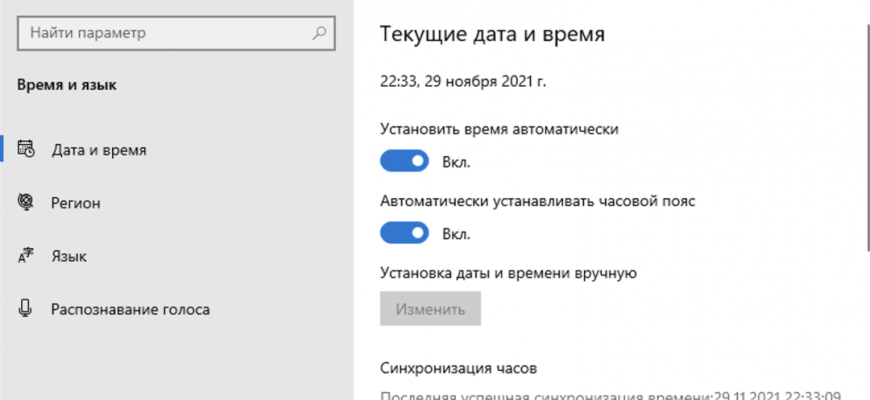
Task: Click the microphone icon beside Распознавание голоса
Action: click(26, 309)
